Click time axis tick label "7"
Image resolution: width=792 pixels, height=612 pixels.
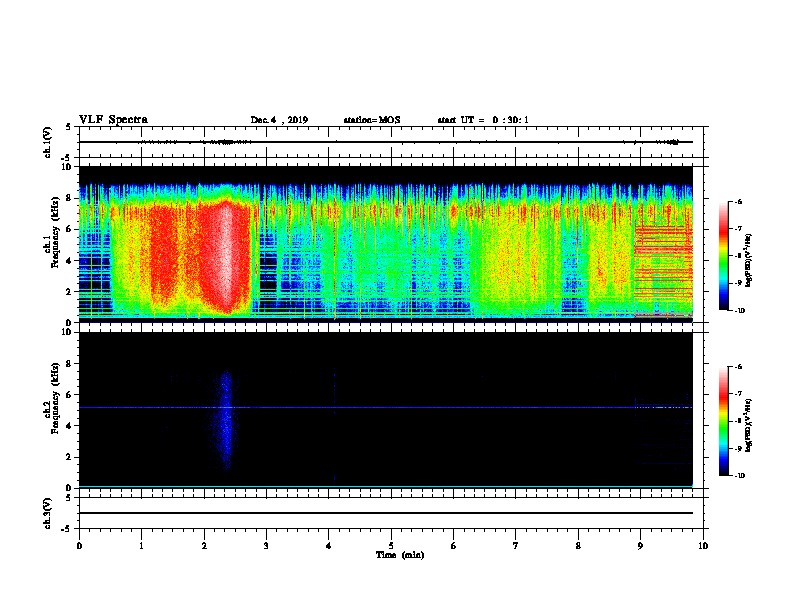516,545
